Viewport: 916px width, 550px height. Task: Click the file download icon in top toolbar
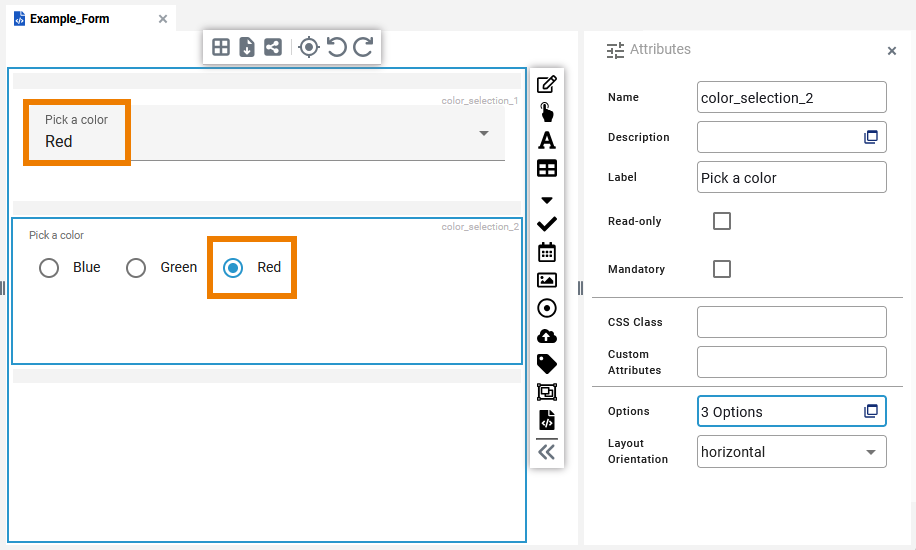point(247,47)
